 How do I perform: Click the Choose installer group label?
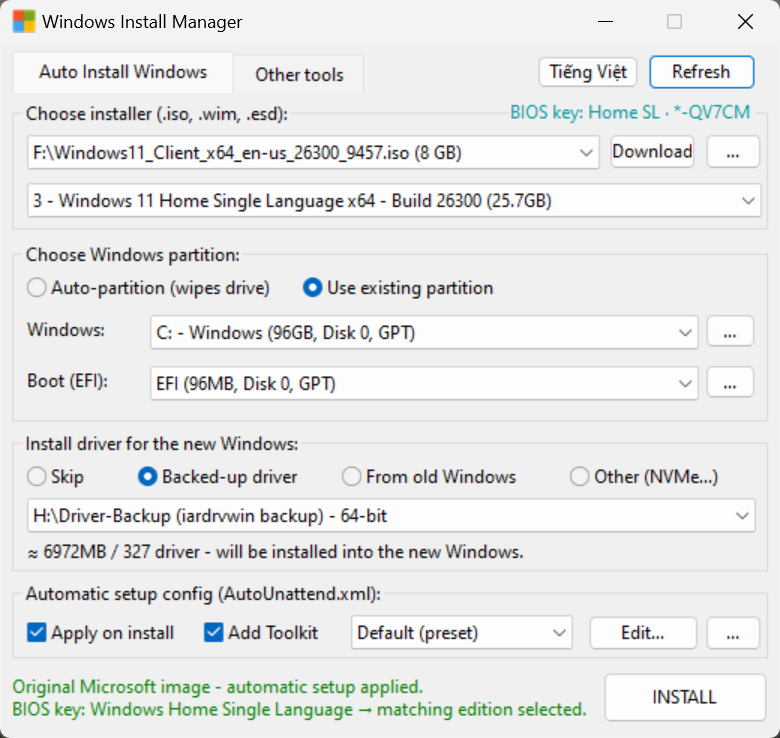157,114
